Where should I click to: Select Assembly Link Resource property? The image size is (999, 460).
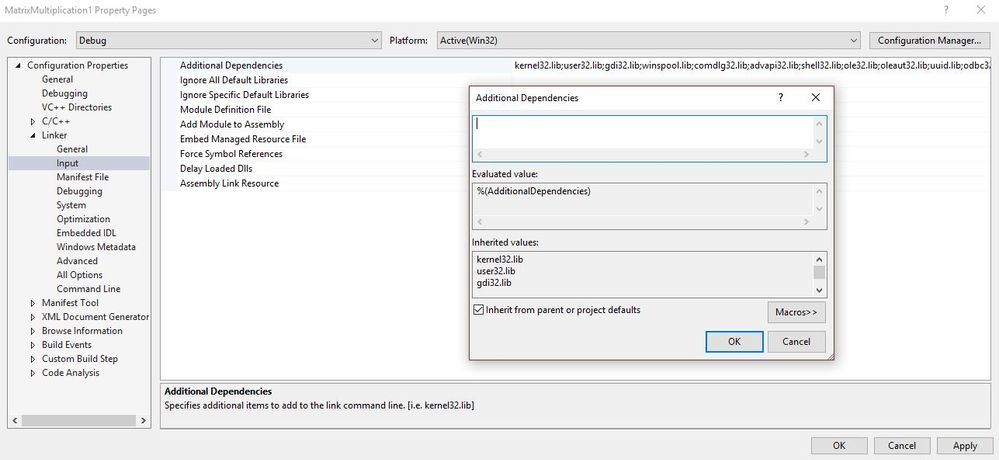[229, 183]
